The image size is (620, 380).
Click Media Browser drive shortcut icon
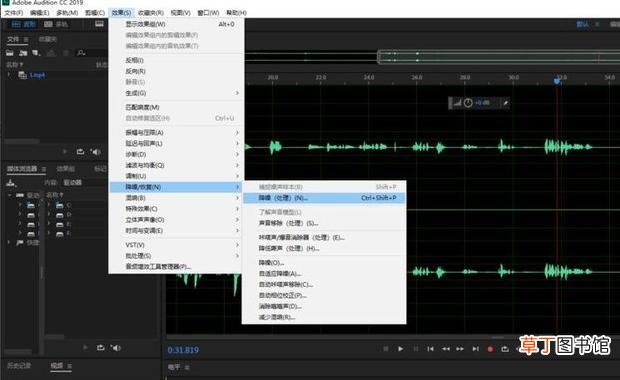[x=11, y=182]
